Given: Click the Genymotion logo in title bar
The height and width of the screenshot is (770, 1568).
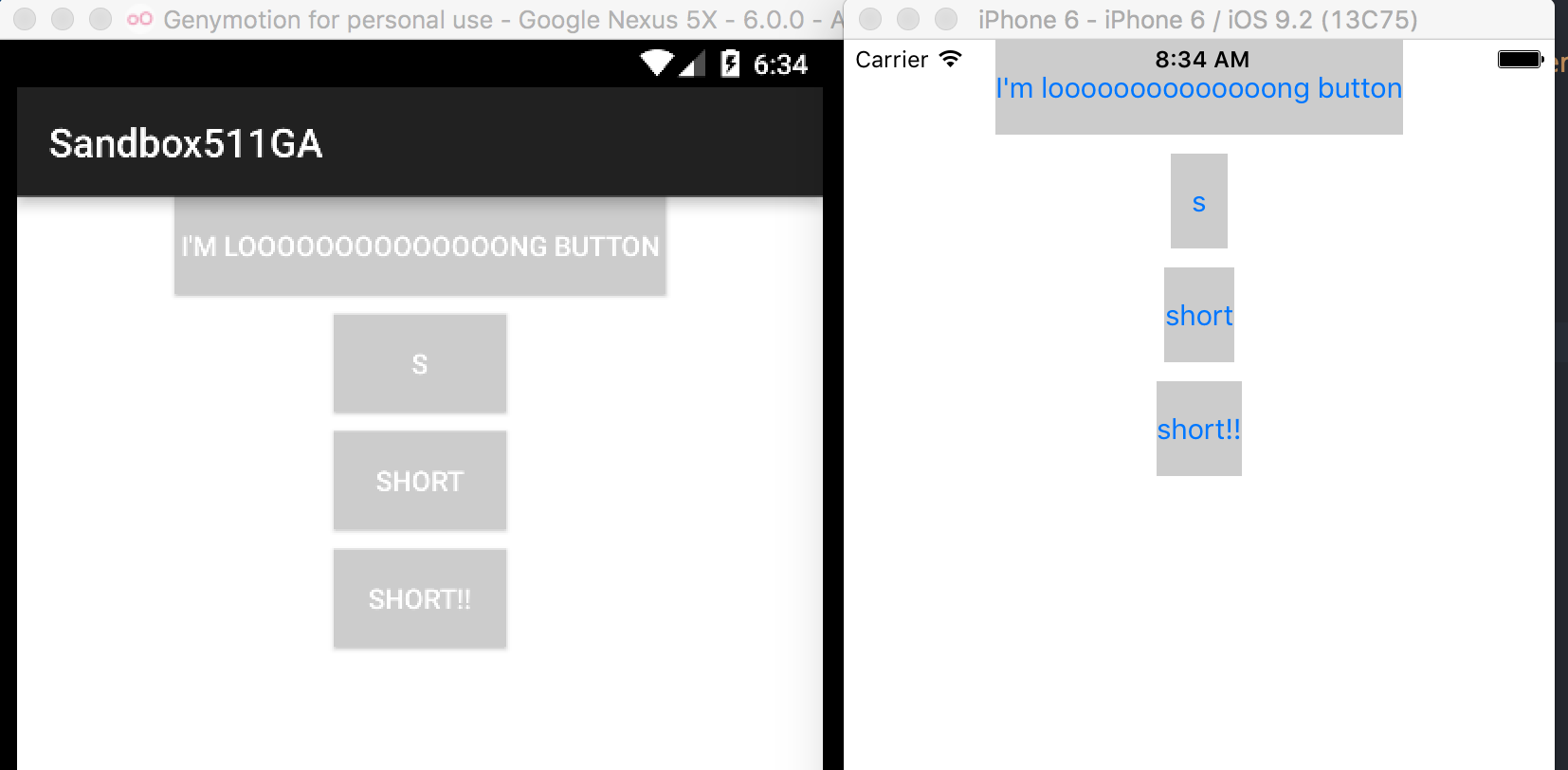Looking at the screenshot, I should click(139, 19).
